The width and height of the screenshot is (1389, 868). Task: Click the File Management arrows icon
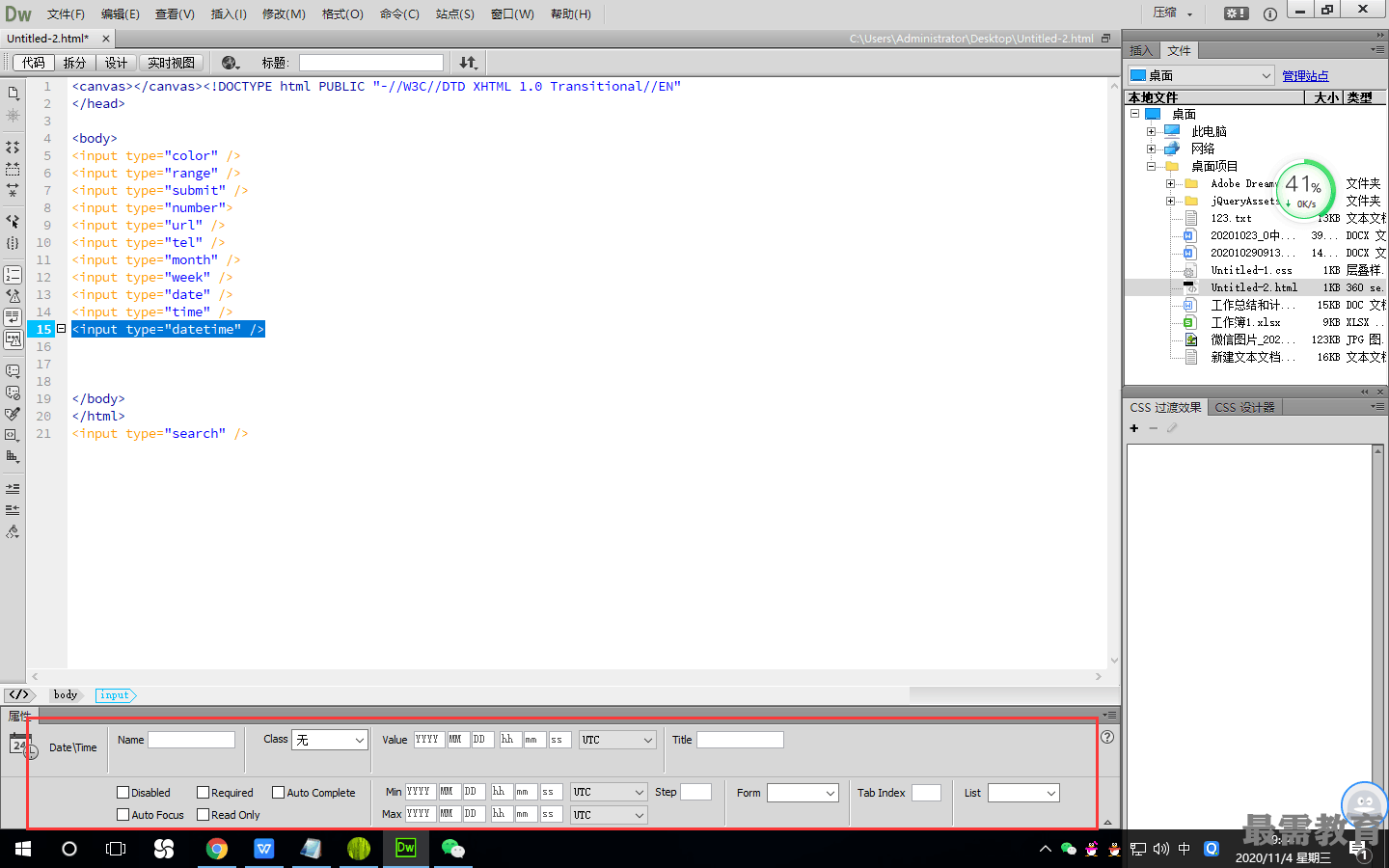tap(468, 63)
